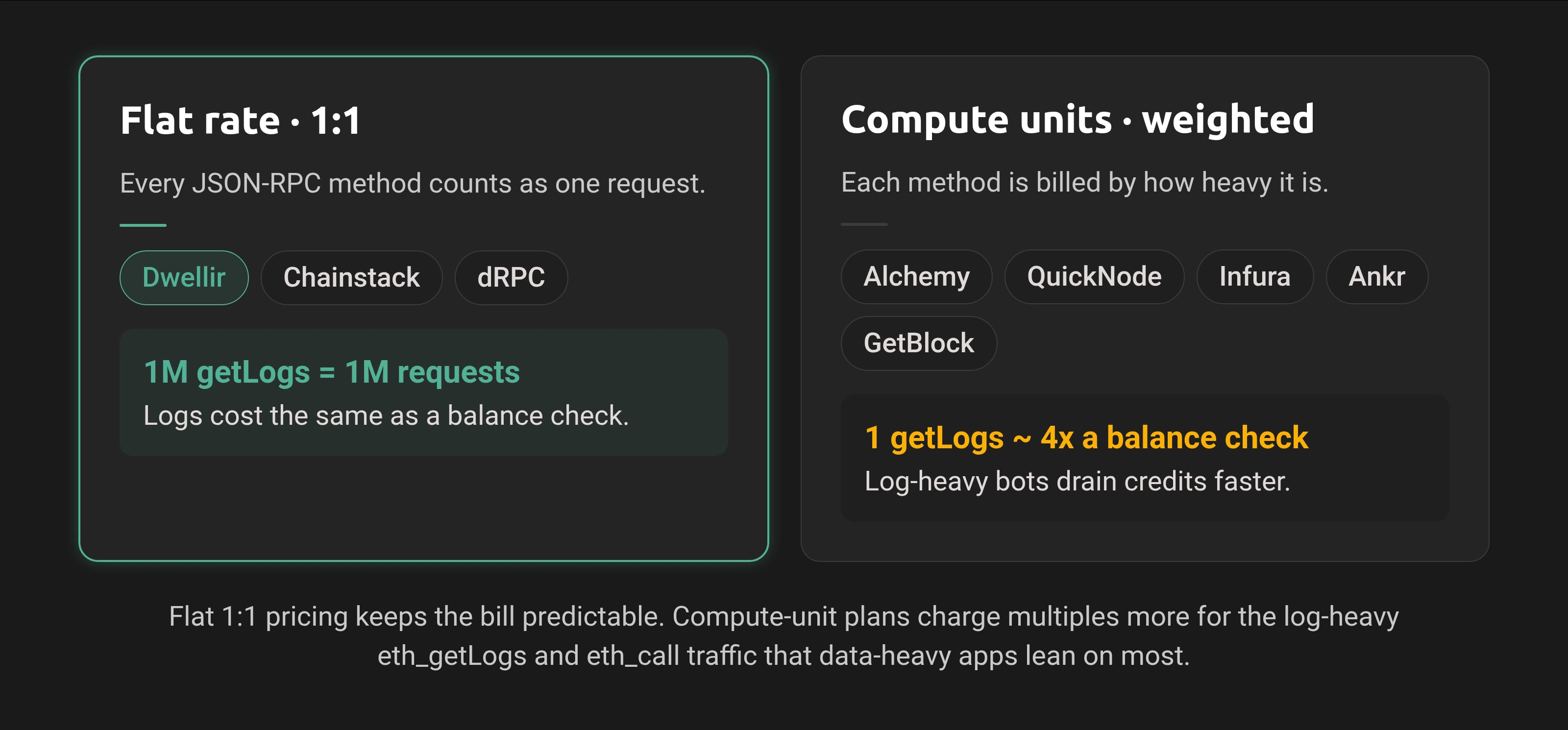Click the caption line starting 'eth_getLogs and eth_call traffic'
This screenshot has height=730, width=1568.
(x=784, y=657)
